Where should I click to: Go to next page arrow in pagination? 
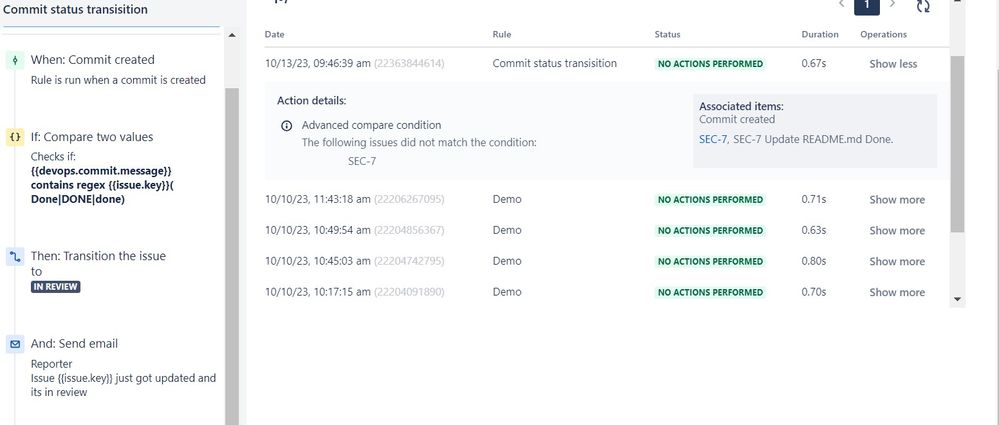[x=892, y=4]
